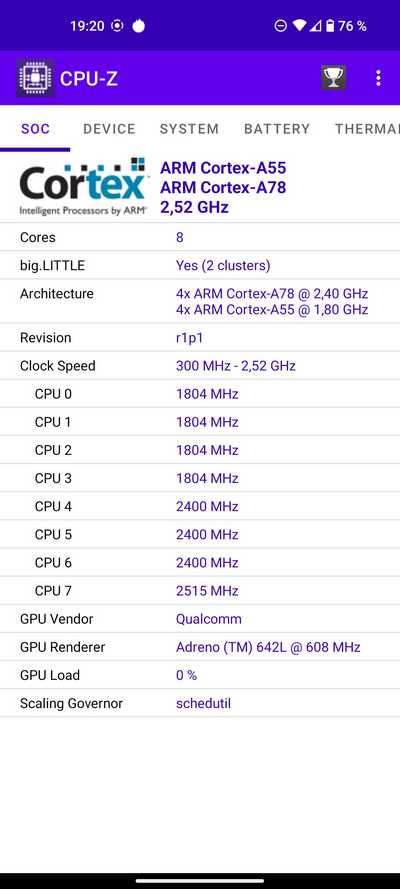This screenshot has height=889, width=400.
Task: Open the THERMAL tab
Action: point(367,129)
